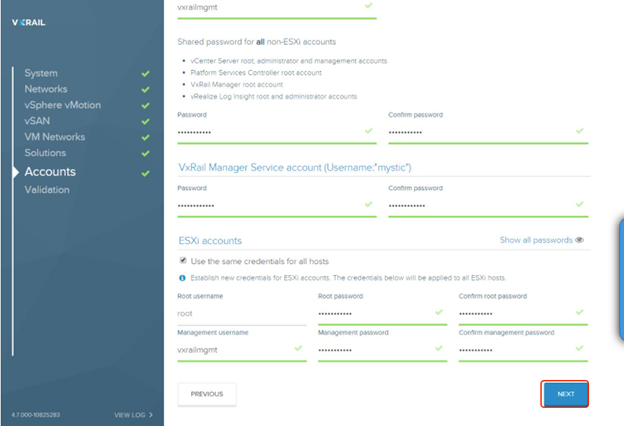The height and width of the screenshot is (426, 624).
Task: Click ESXi accounts section heading
Action: point(210,241)
